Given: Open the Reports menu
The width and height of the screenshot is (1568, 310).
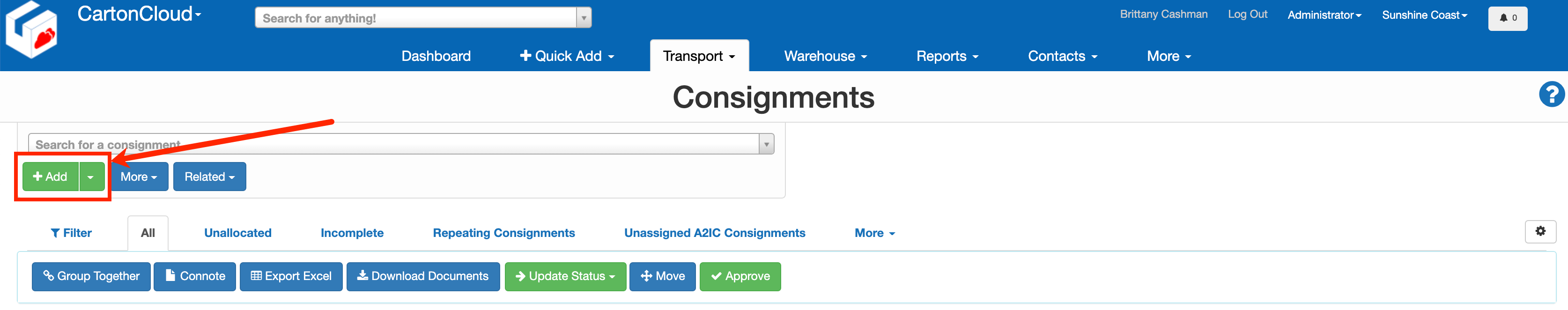Looking at the screenshot, I should [x=946, y=55].
